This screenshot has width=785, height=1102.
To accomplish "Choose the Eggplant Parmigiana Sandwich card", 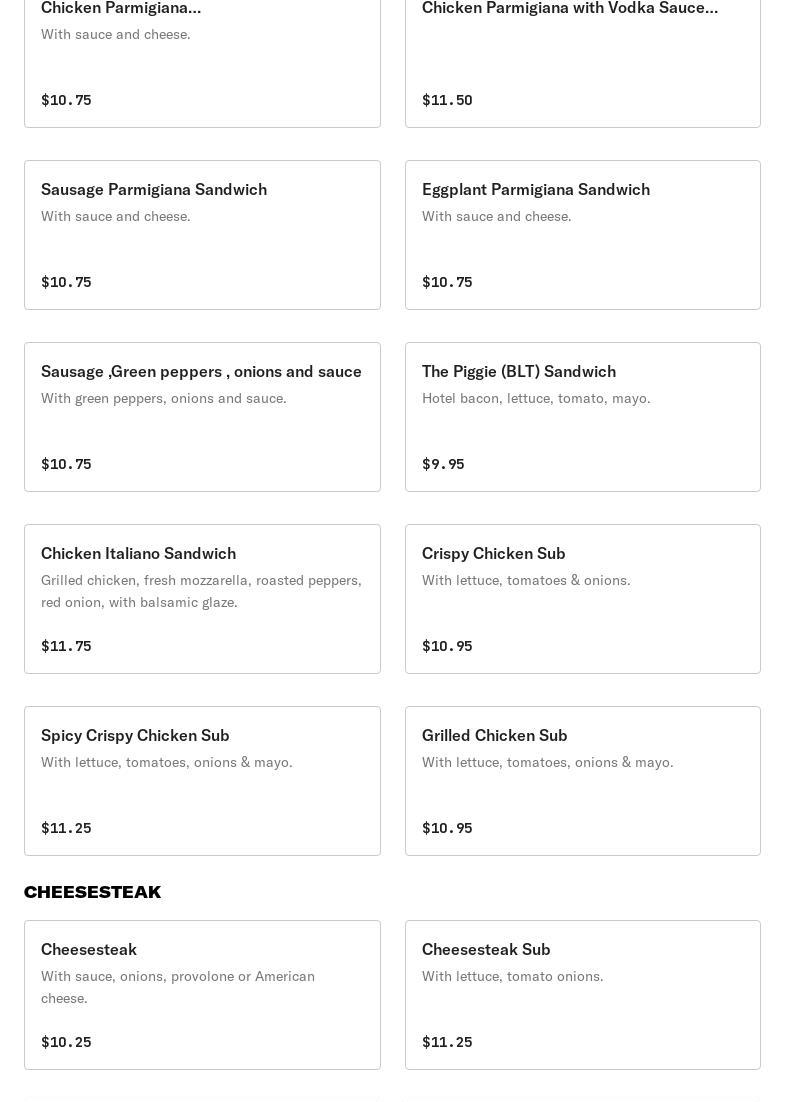I will (582, 235).
